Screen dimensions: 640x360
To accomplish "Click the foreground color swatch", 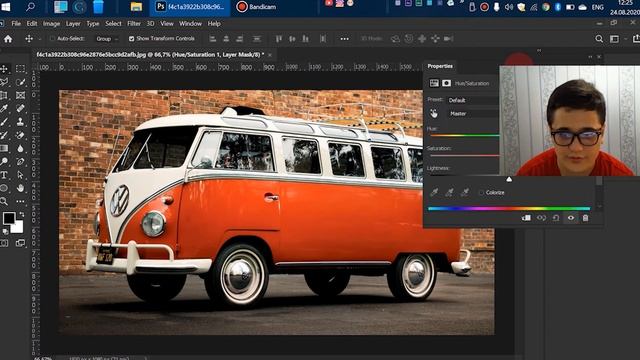I will [9, 218].
